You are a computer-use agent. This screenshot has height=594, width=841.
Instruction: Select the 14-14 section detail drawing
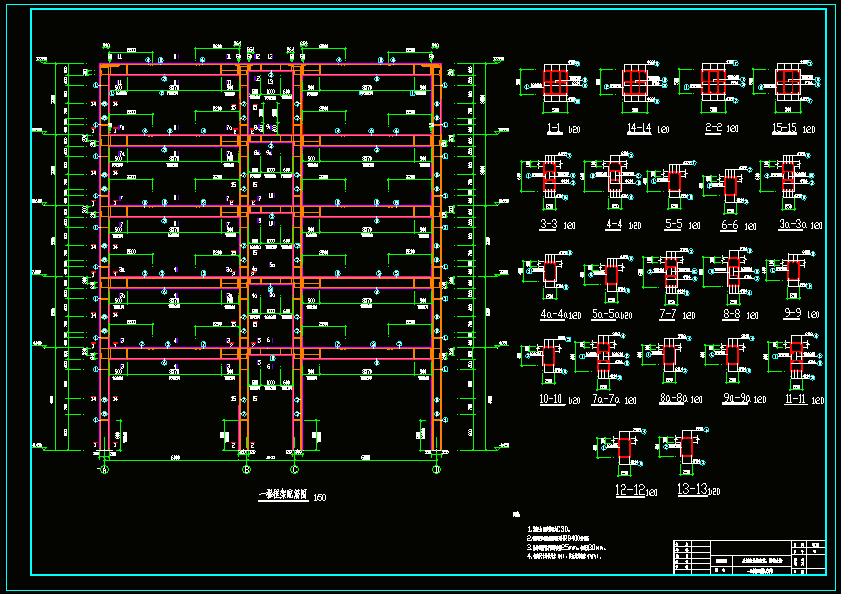(636, 83)
